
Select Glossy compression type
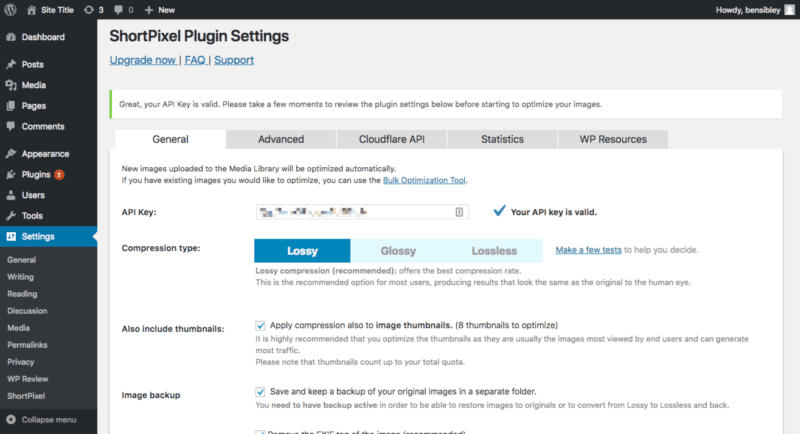coord(398,251)
